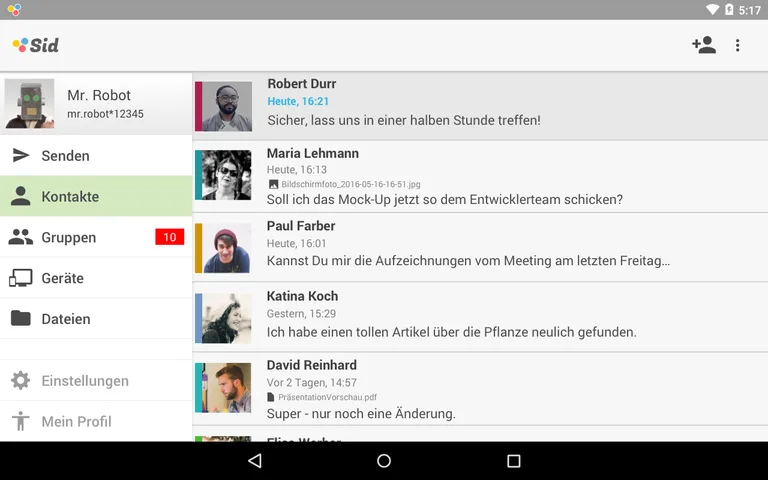This screenshot has height=480, width=768.
Task: Tap message 'Sicher, lass uns in einer halben Stunde treffen!'
Action: (404, 120)
